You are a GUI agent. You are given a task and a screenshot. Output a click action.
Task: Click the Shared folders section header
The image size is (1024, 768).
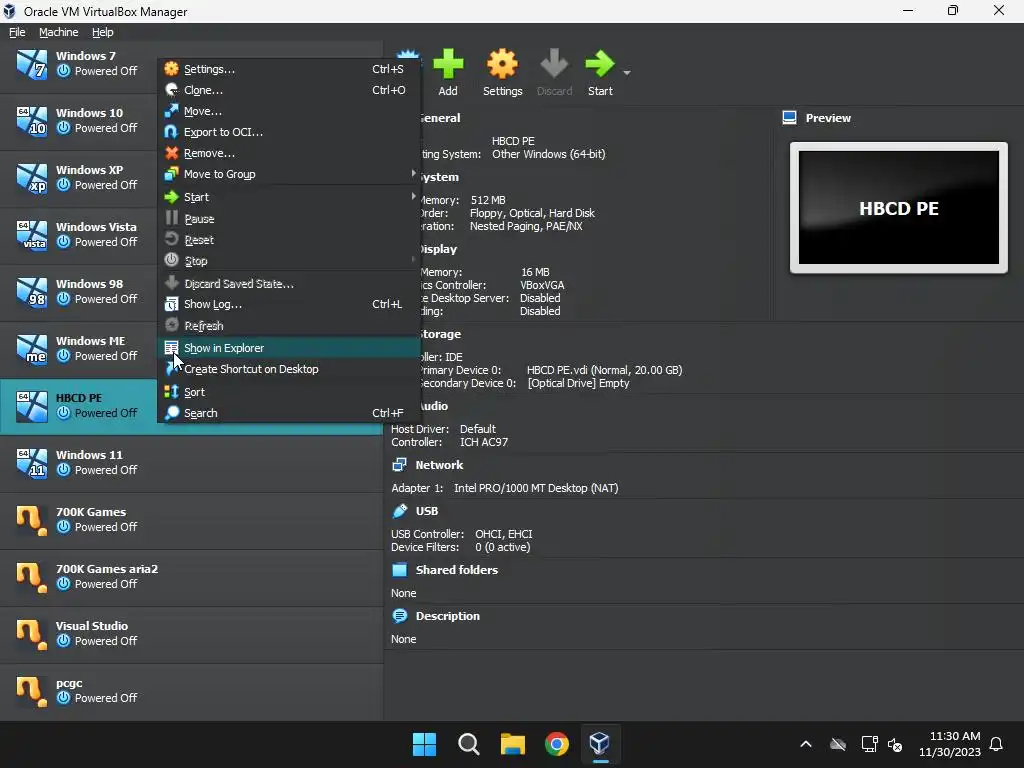coord(456,569)
